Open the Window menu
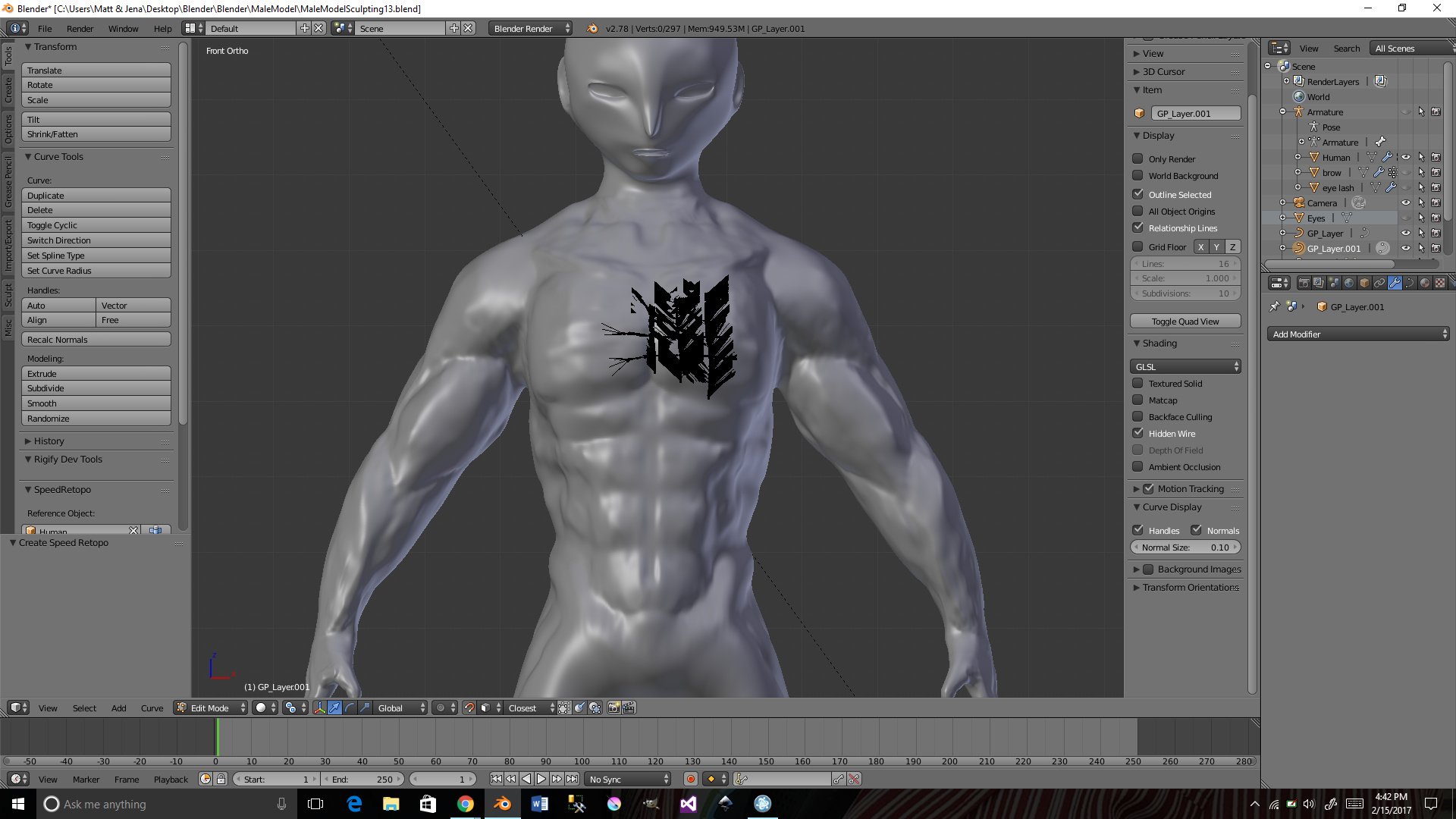The height and width of the screenshot is (819, 1456). [x=123, y=29]
